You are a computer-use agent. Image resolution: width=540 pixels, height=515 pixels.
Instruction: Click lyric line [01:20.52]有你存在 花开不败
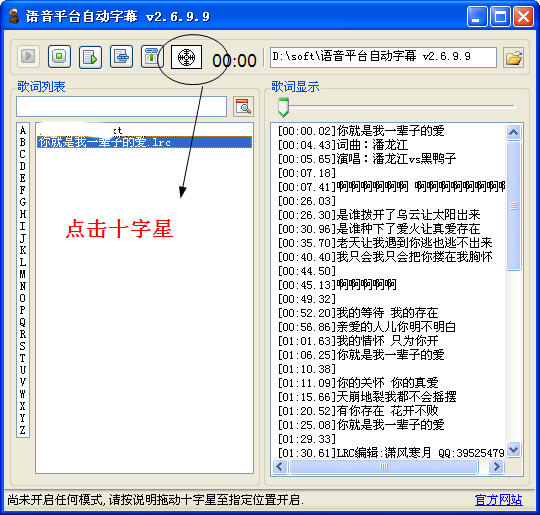tap(358, 411)
